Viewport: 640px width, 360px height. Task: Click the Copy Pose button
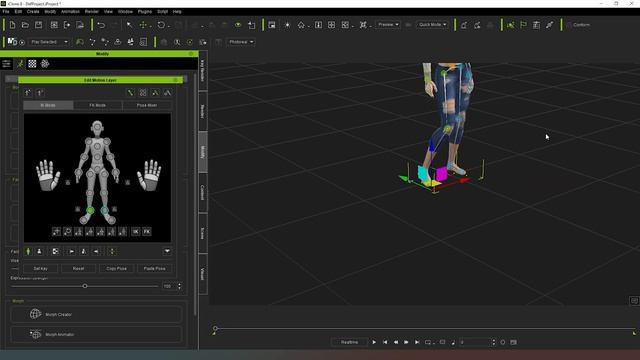click(116, 269)
